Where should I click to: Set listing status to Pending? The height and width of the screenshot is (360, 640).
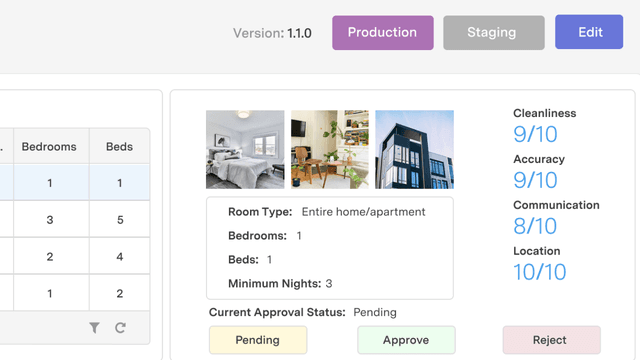[x=258, y=340]
